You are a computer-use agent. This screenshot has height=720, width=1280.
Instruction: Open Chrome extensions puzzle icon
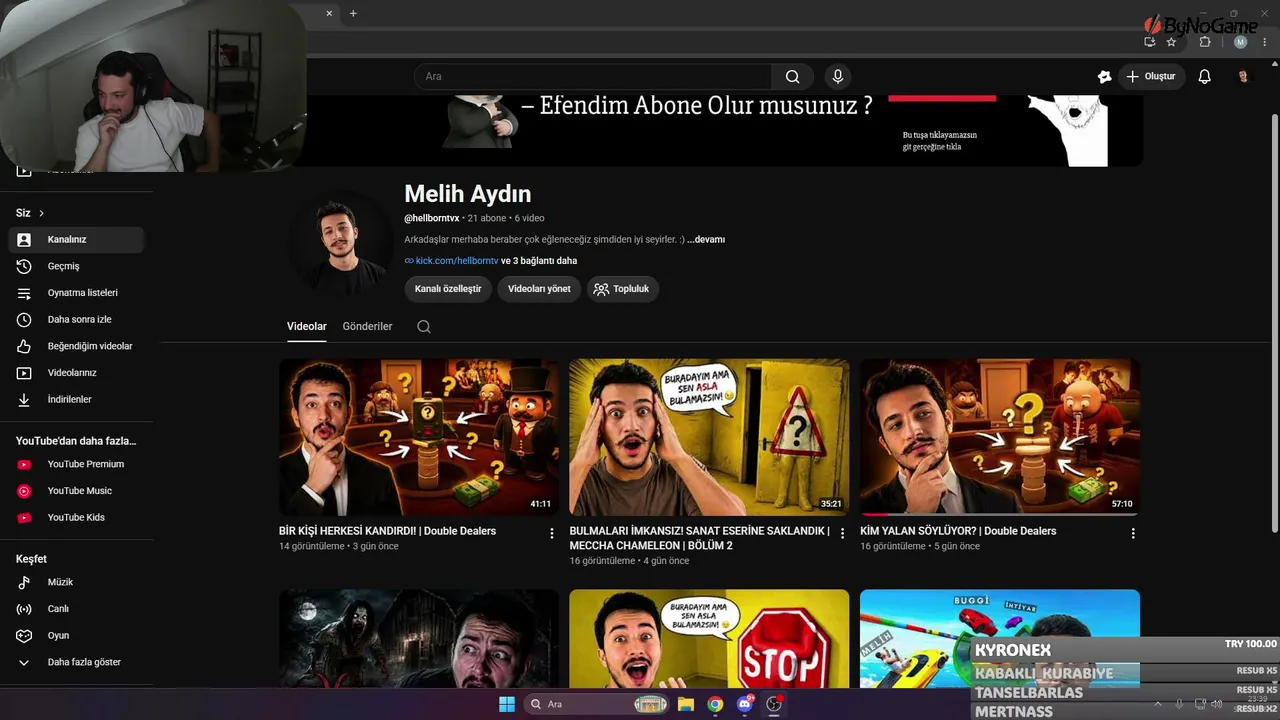click(x=1205, y=42)
